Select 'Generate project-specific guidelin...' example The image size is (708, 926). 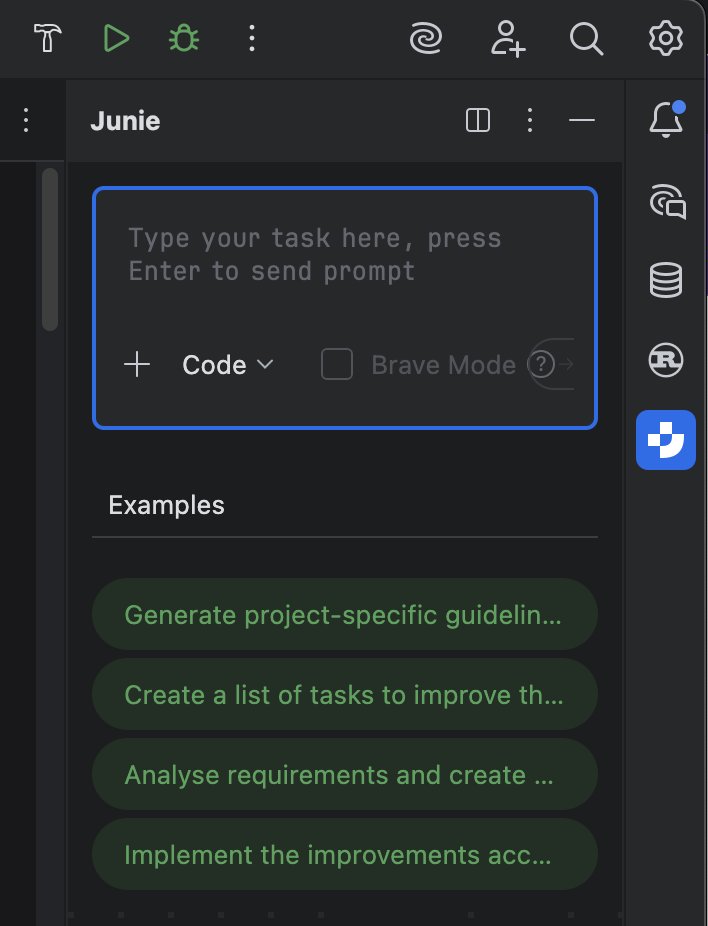(x=345, y=614)
